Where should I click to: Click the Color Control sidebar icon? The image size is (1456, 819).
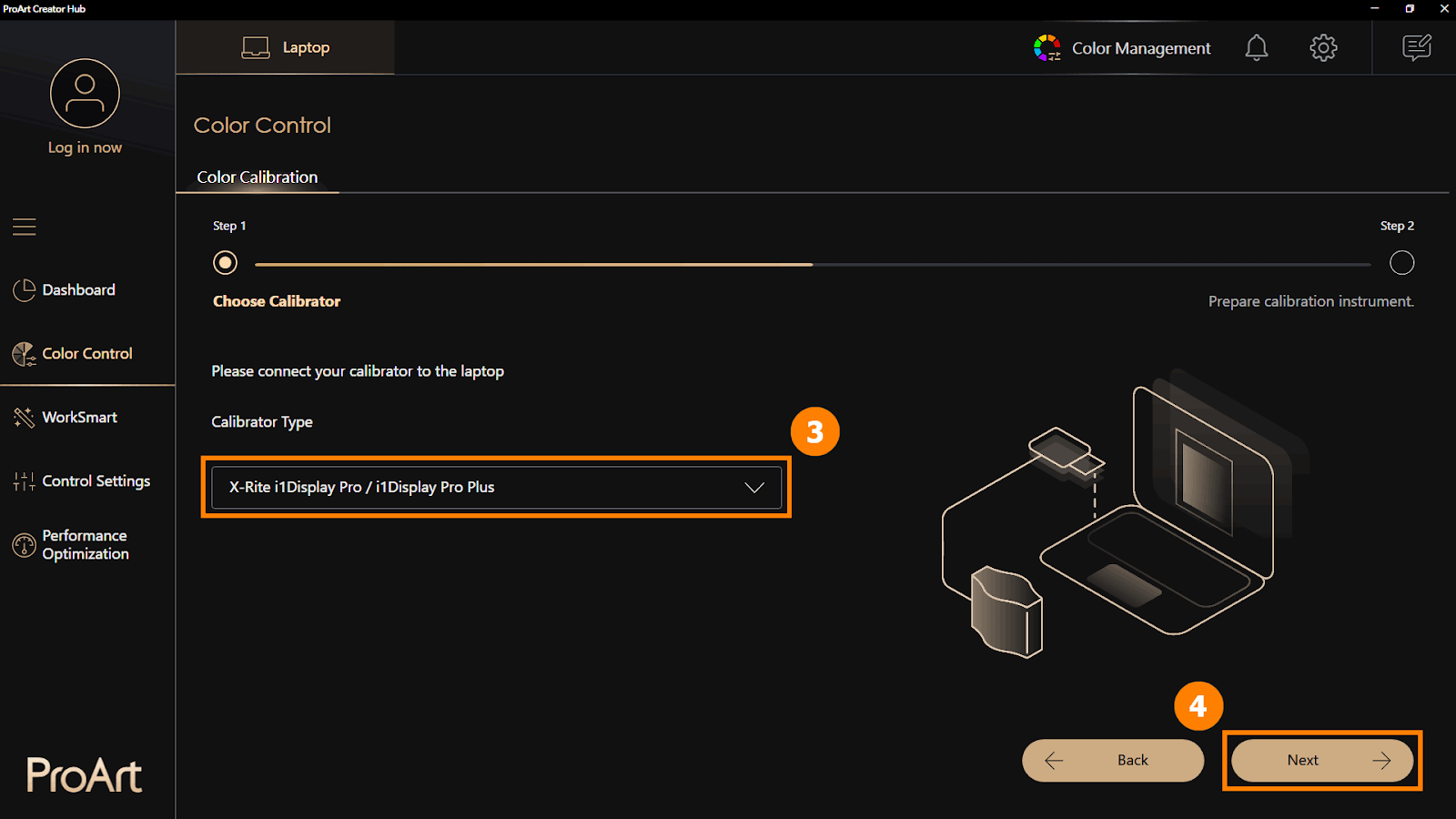[x=24, y=354]
